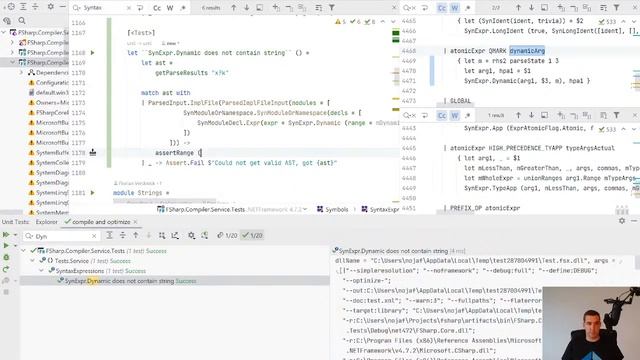This screenshot has width=640, height=360.
Task: Expand all nodes in Solution Explorer toolbar
Action: (x=23, y=7)
